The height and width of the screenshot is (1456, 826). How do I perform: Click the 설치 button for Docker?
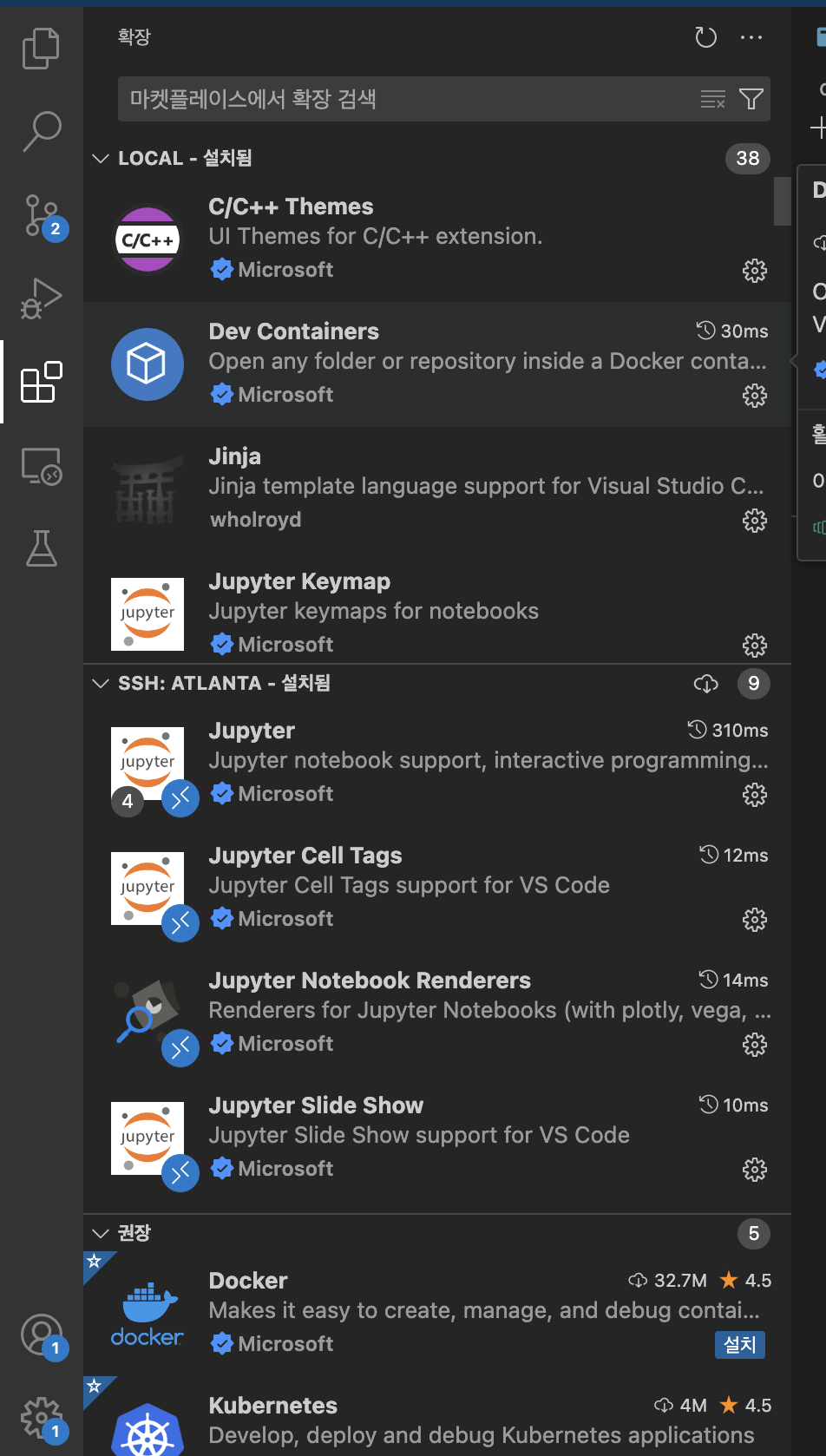[740, 1345]
